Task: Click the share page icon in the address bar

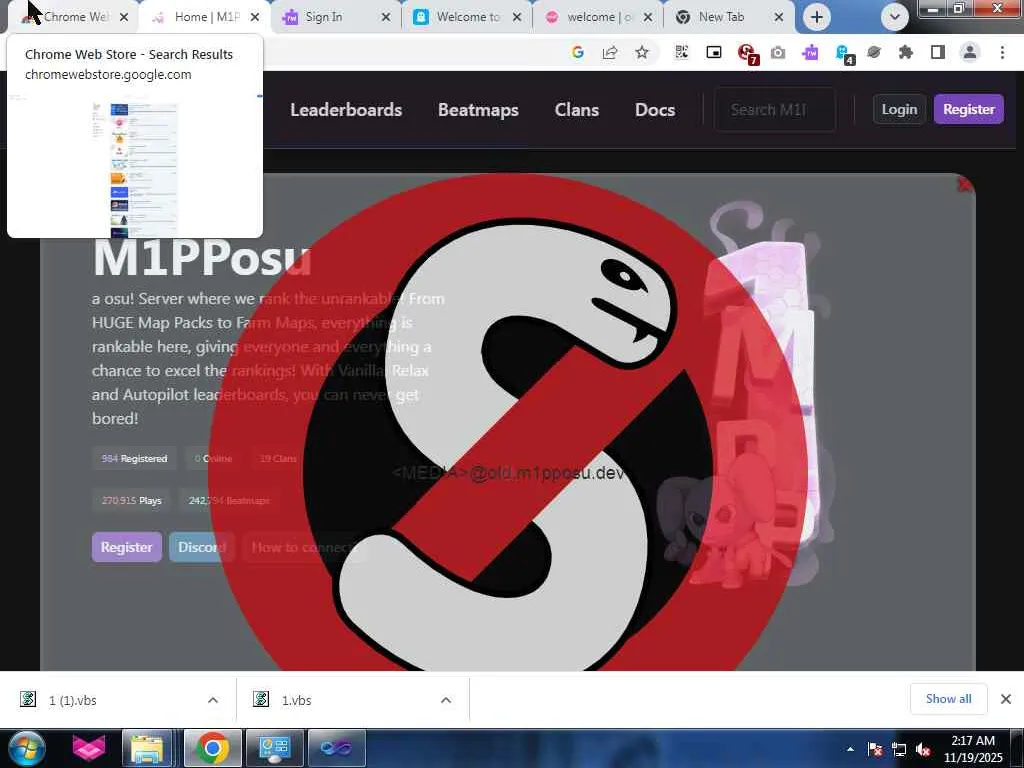Action: (x=609, y=52)
